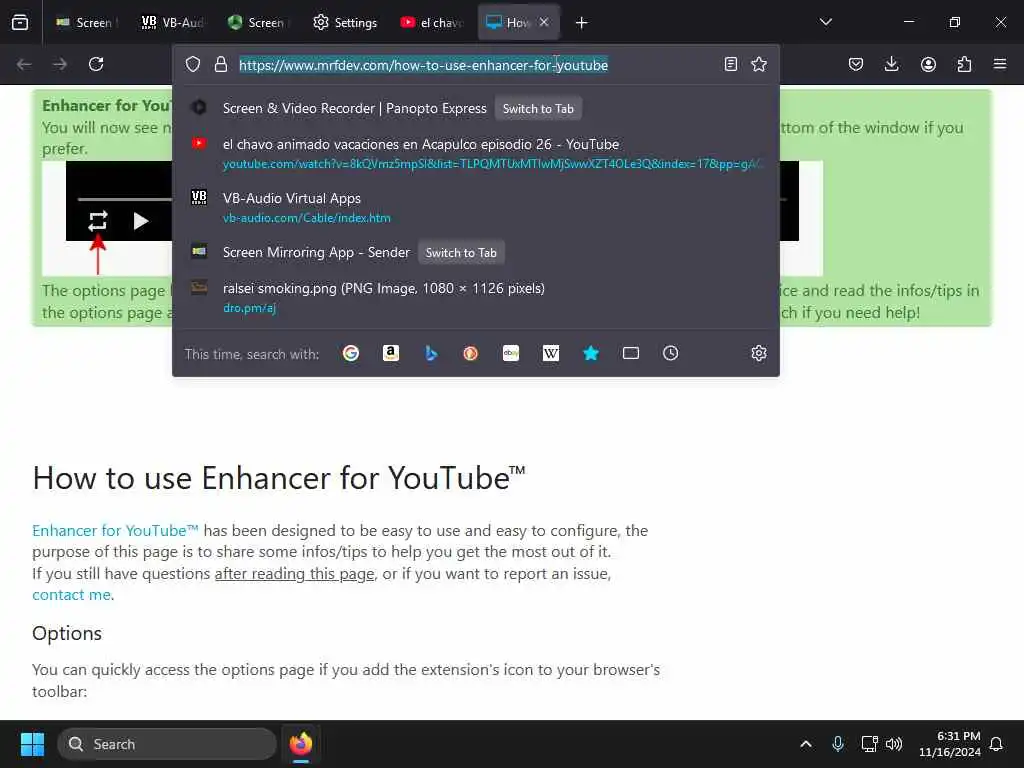Search open tabs icon
1024x768 pixels.
tap(631, 353)
